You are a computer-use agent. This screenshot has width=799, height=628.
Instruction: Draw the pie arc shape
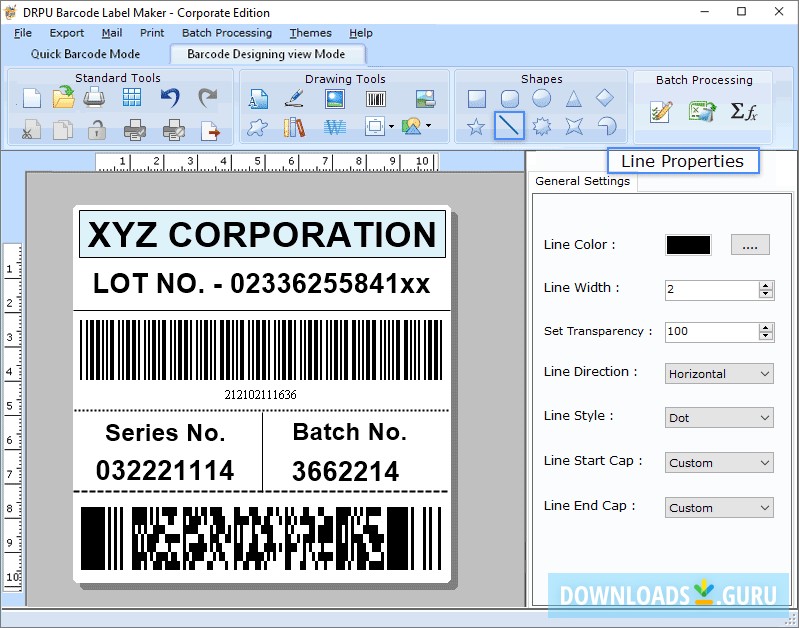tap(606, 126)
